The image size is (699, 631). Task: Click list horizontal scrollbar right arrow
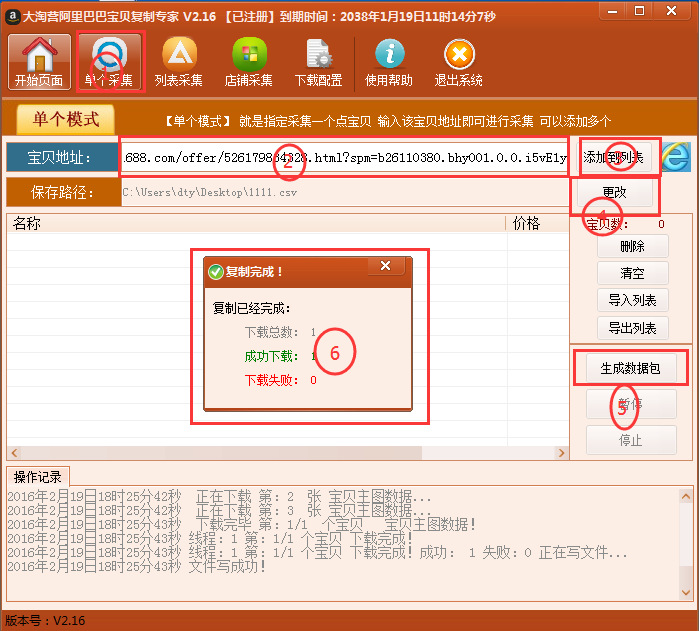(x=562, y=453)
